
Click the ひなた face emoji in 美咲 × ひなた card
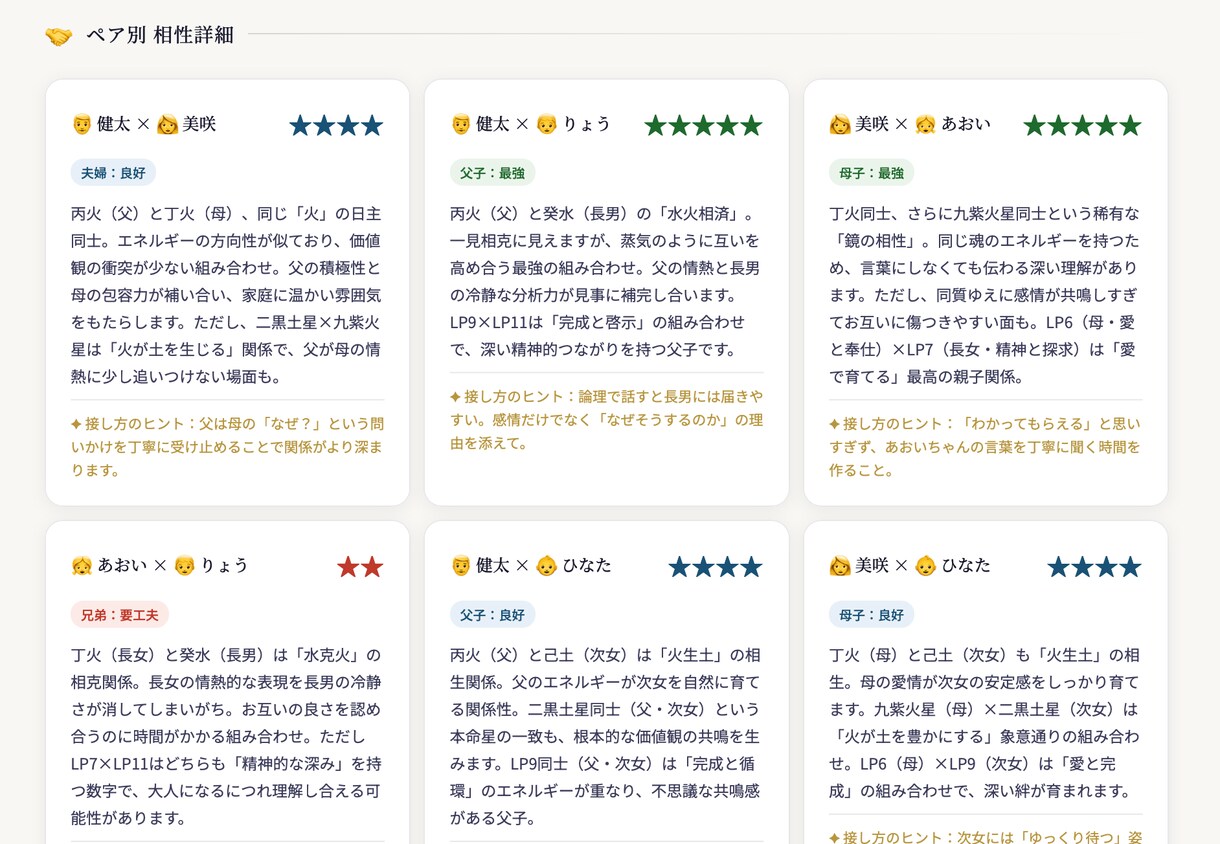(x=925, y=565)
